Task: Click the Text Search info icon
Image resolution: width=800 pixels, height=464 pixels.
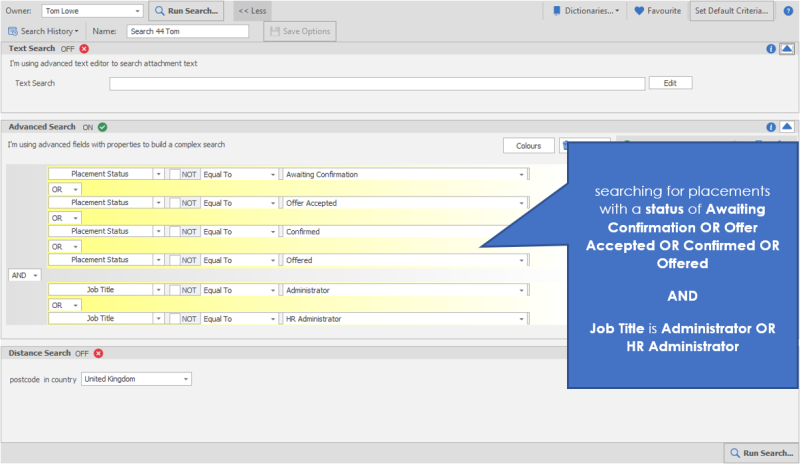Action: coord(771,48)
